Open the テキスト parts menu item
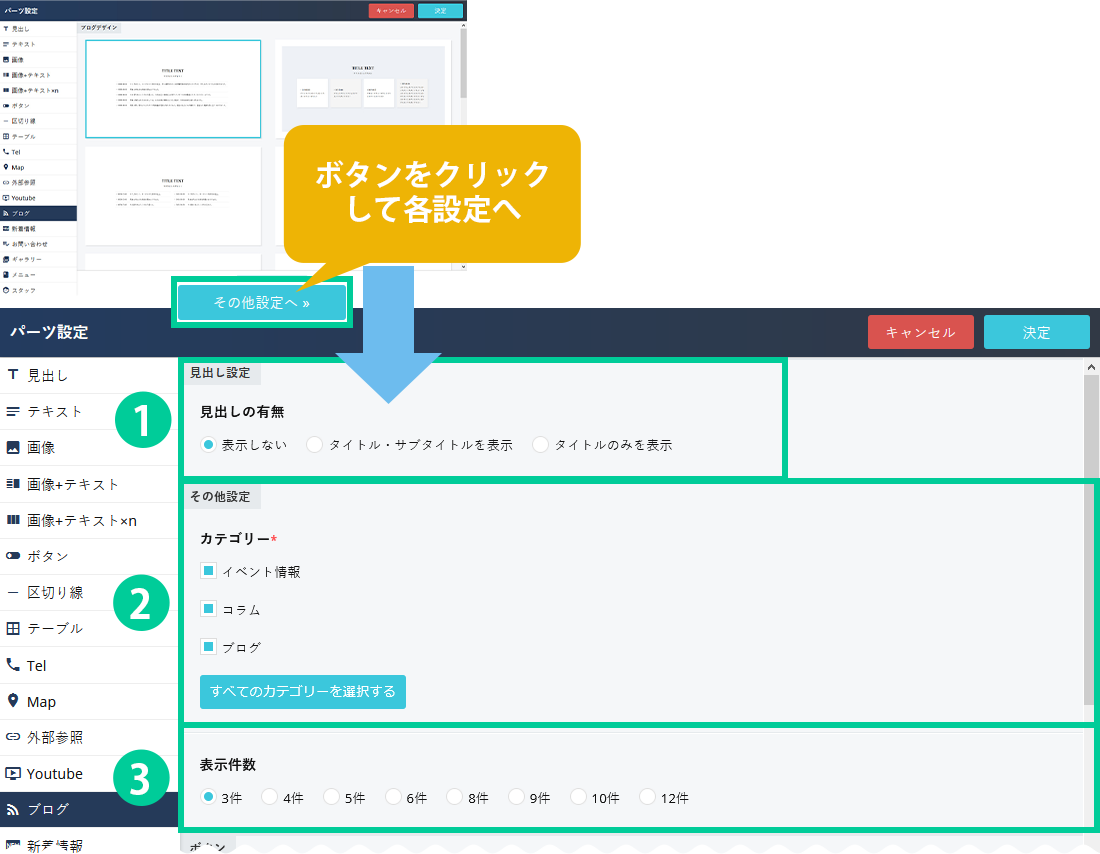Screen dimensions: 1100x854 pos(55,411)
